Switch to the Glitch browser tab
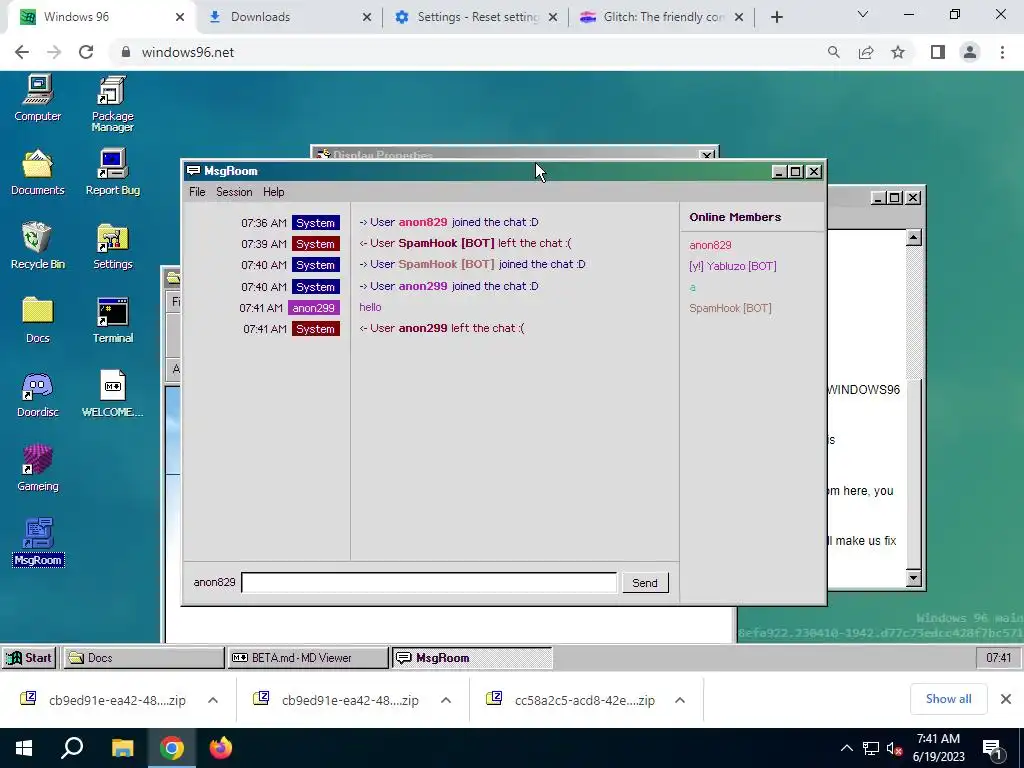 point(662,17)
